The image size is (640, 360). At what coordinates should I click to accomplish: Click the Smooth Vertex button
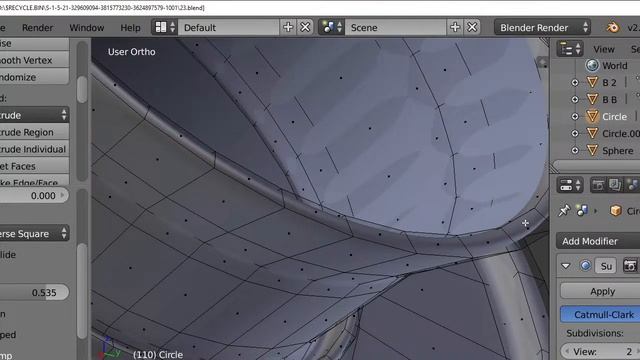(34, 60)
